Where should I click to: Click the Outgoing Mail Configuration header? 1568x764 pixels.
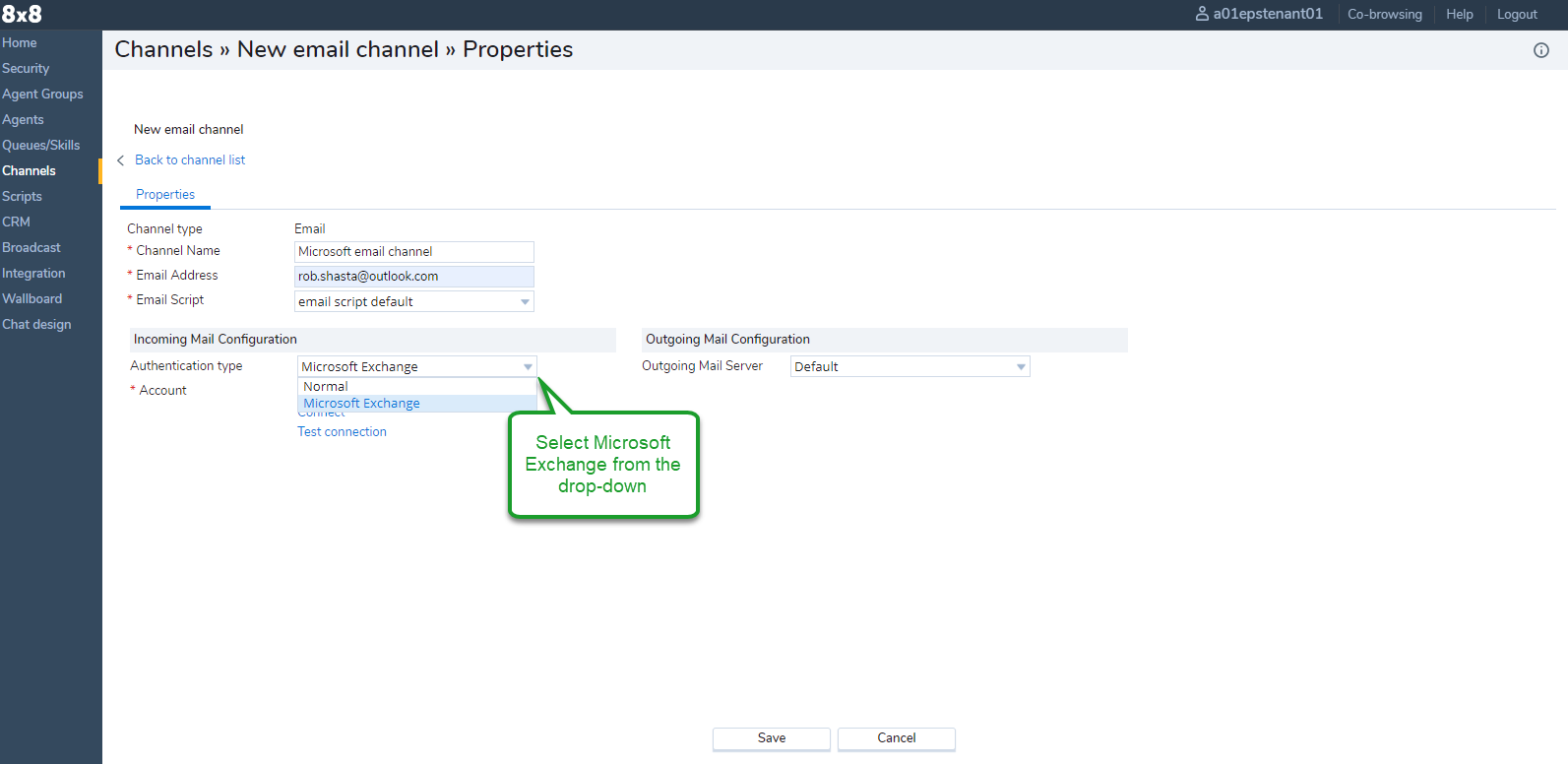point(885,340)
